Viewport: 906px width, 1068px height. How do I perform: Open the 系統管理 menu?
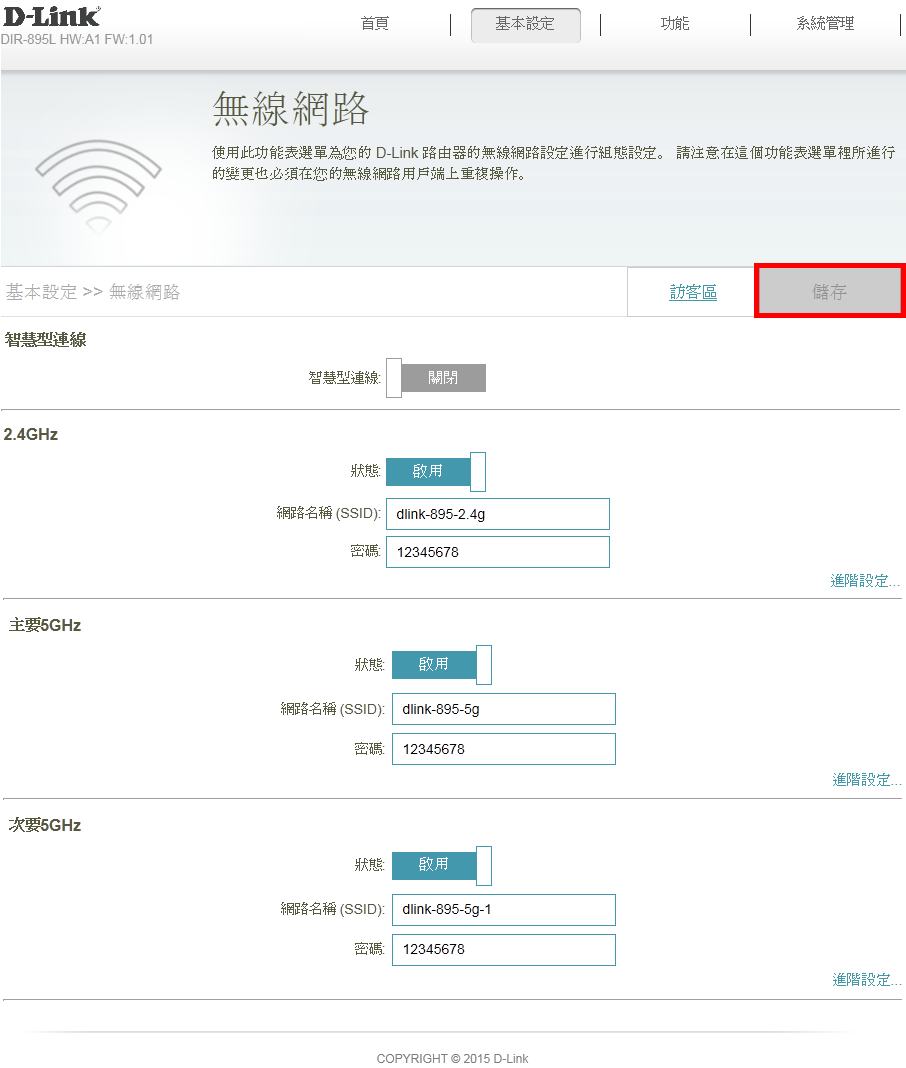click(825, 24)
